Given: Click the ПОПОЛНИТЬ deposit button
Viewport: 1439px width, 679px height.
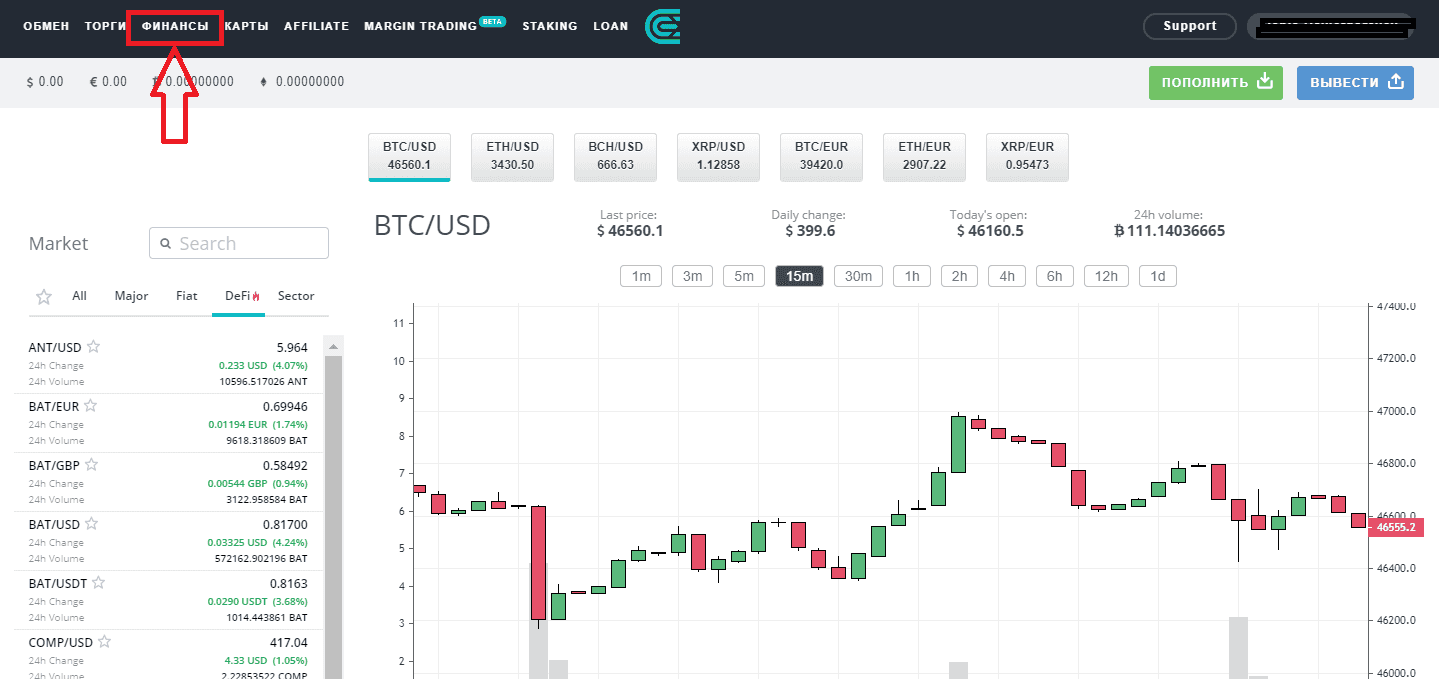Looking at the screenshot, I should (x=1215, y=82).
